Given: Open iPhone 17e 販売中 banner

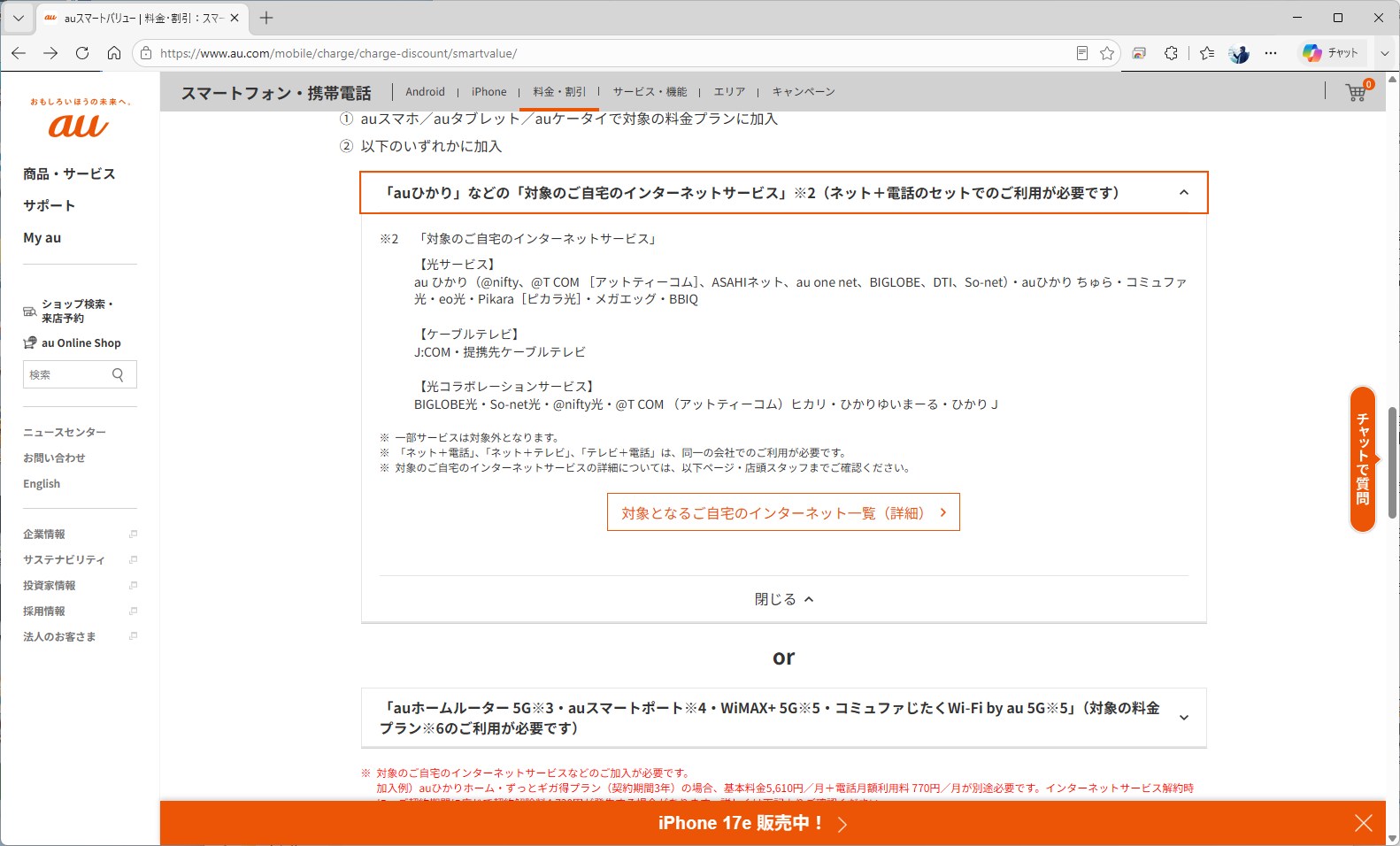Looking at the screenshot, I should (752, 823).
